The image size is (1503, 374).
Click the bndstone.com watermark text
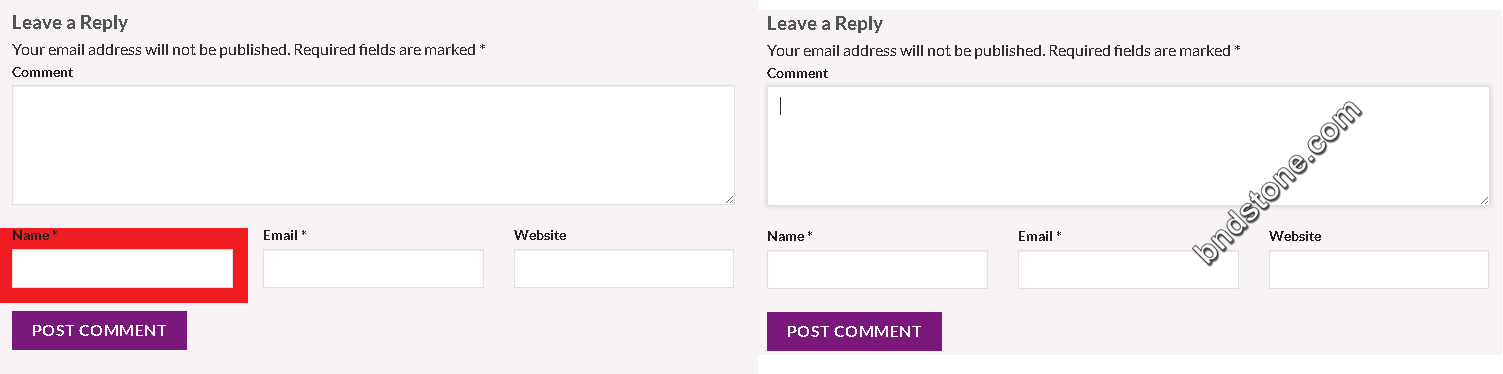pos(1279,183)
